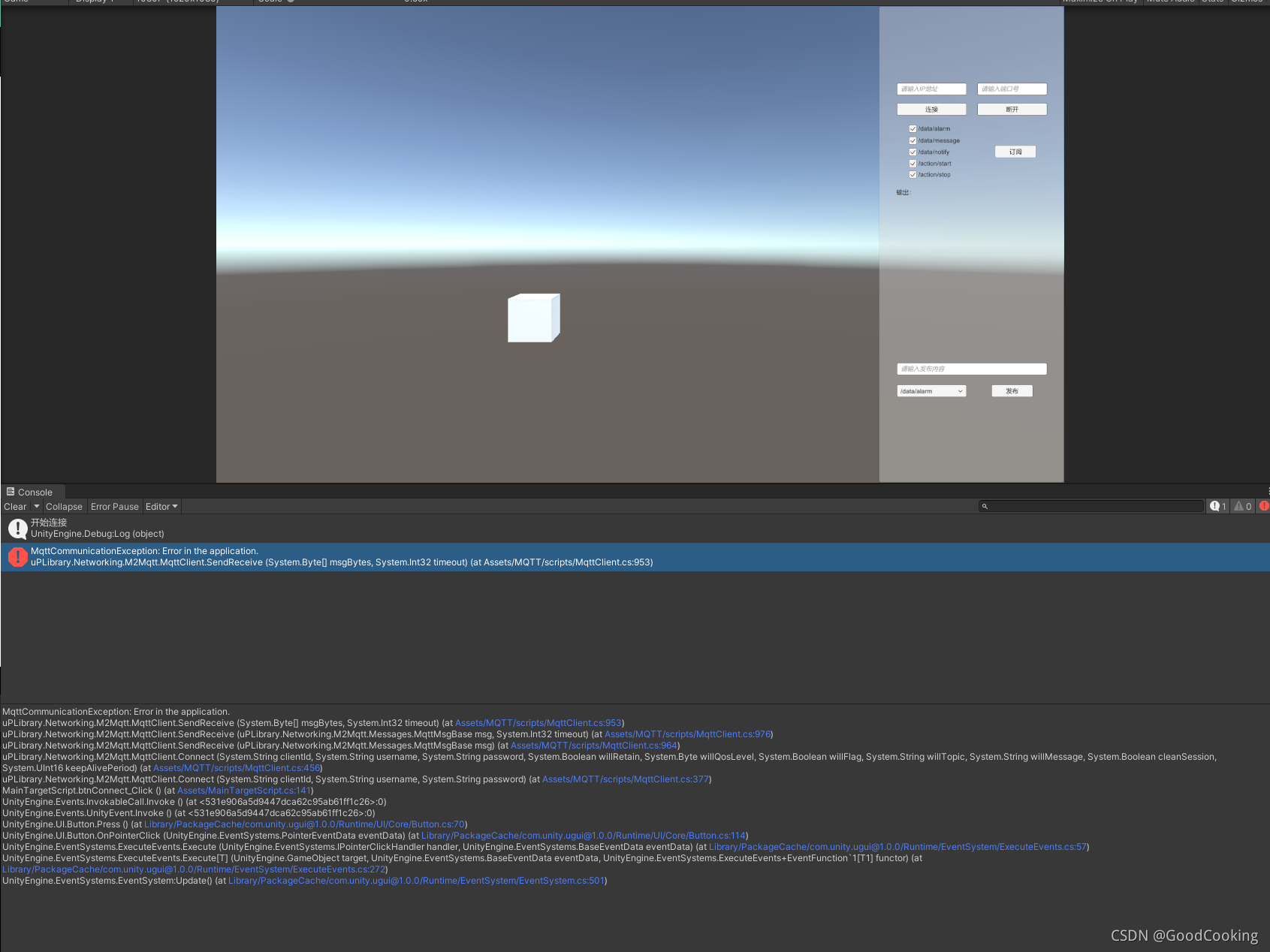The height and width of the screenshot is (952, 1270).
Task: Toggle Collapse in the console toolbar
Action: 64,507
